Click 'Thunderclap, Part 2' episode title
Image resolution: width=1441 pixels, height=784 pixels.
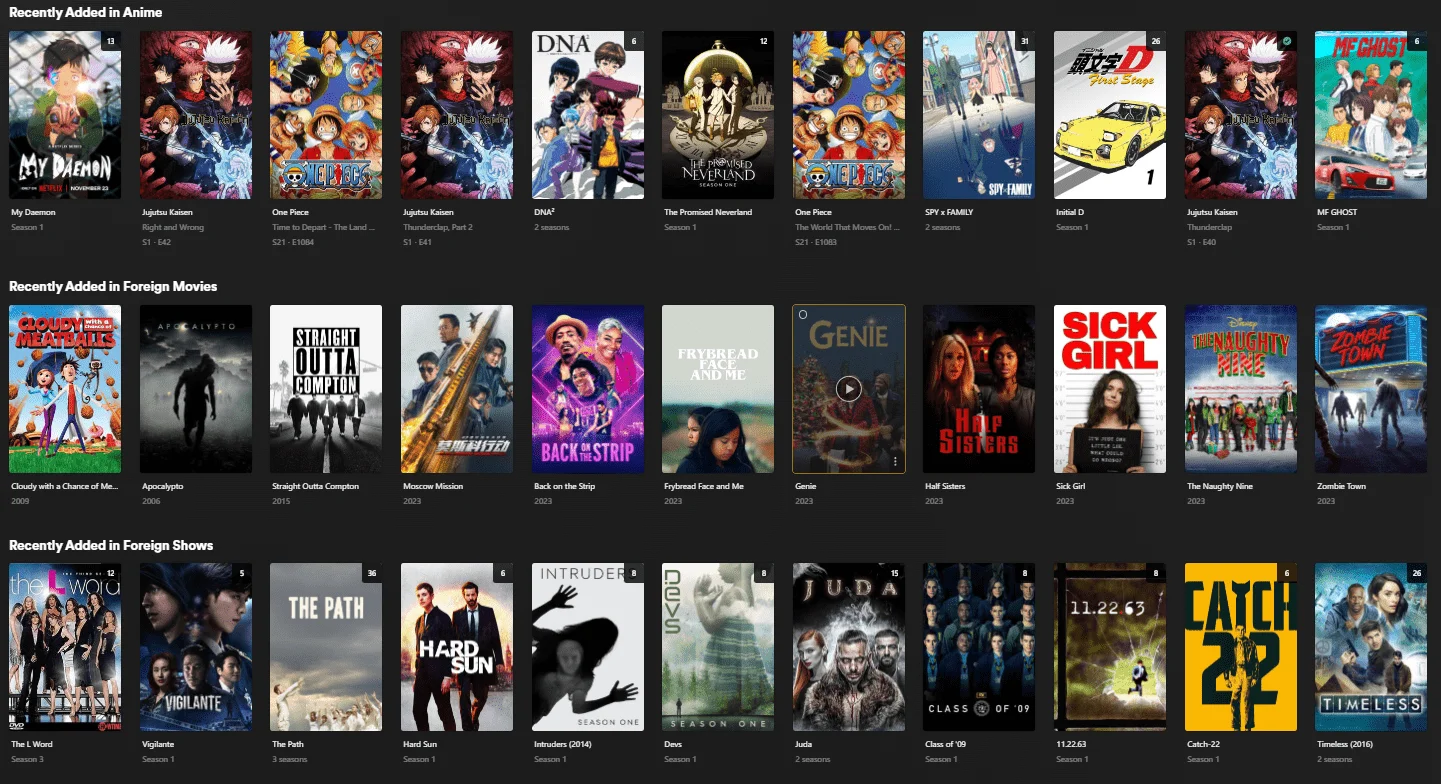(x=438, y=227)
